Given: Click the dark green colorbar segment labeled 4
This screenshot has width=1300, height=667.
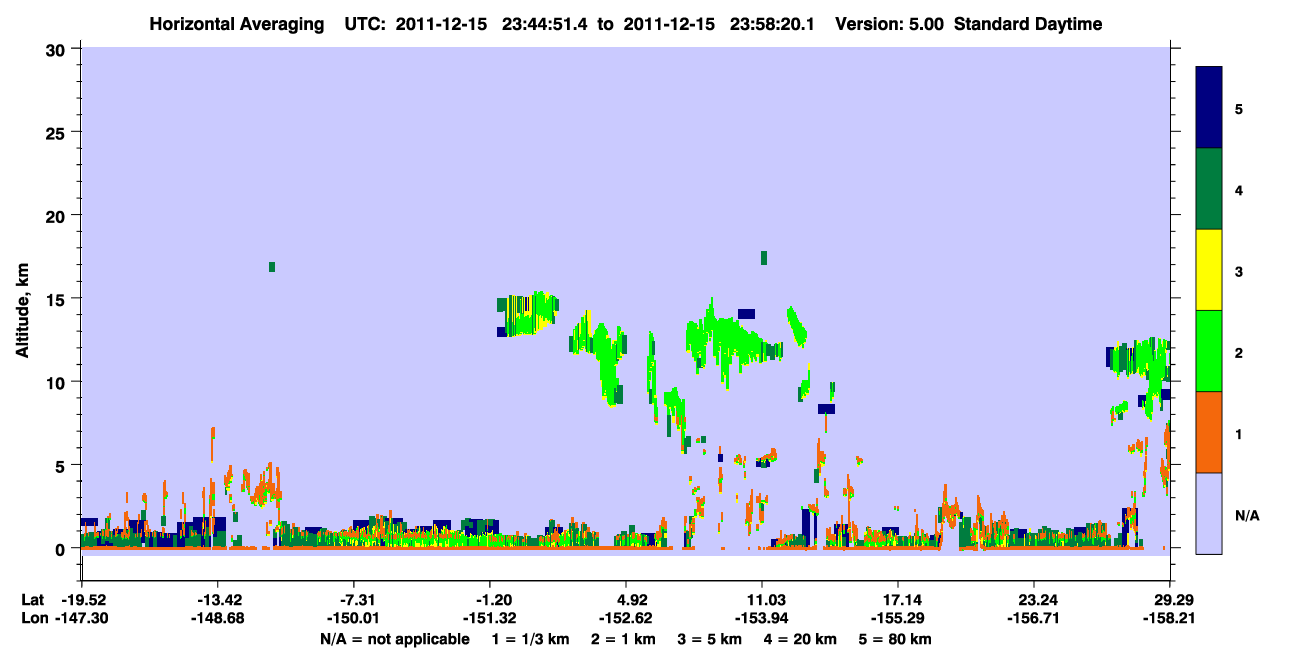Looking at the screenshot, I should point(1209,189).
